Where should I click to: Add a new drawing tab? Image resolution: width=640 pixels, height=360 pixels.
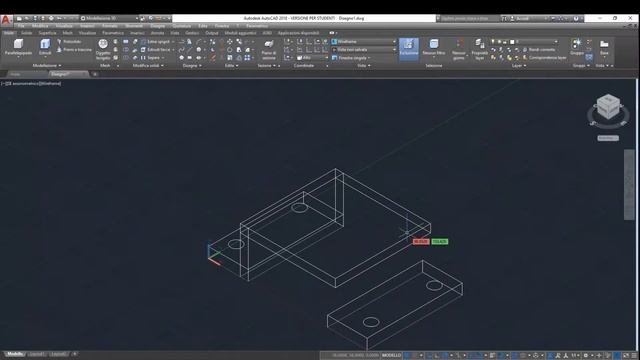point(95,74)
